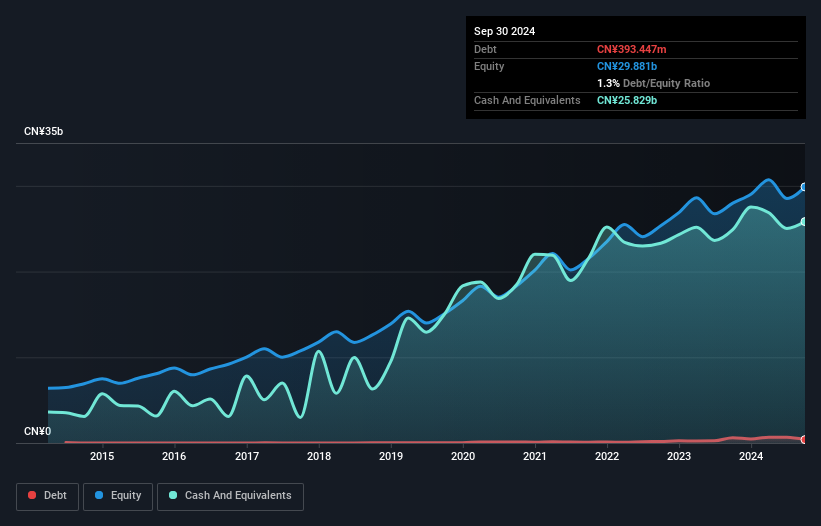Toggle the Debt series legend button

tap(48, 496)
